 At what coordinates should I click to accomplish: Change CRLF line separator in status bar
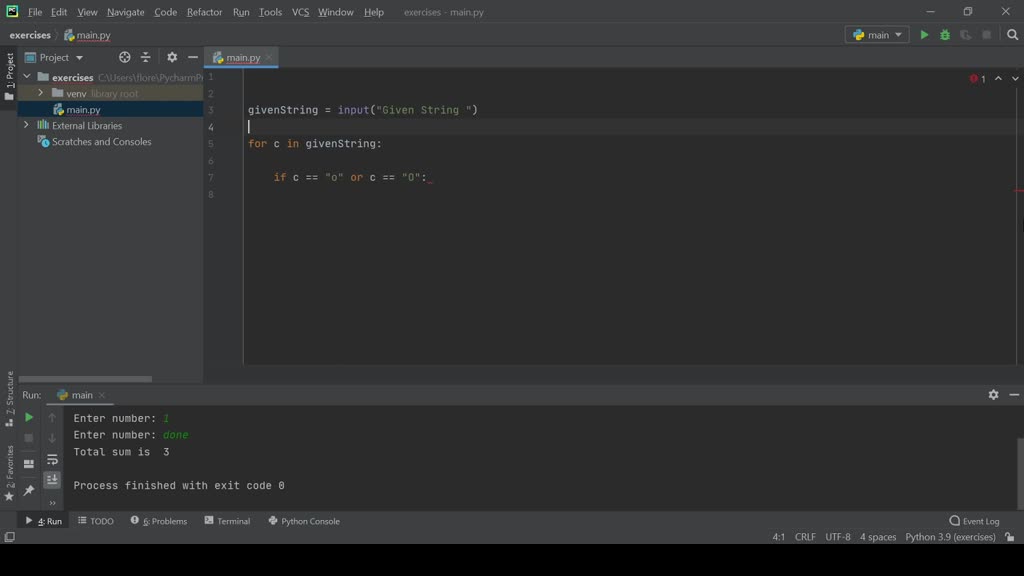click(x=805, y=537)
